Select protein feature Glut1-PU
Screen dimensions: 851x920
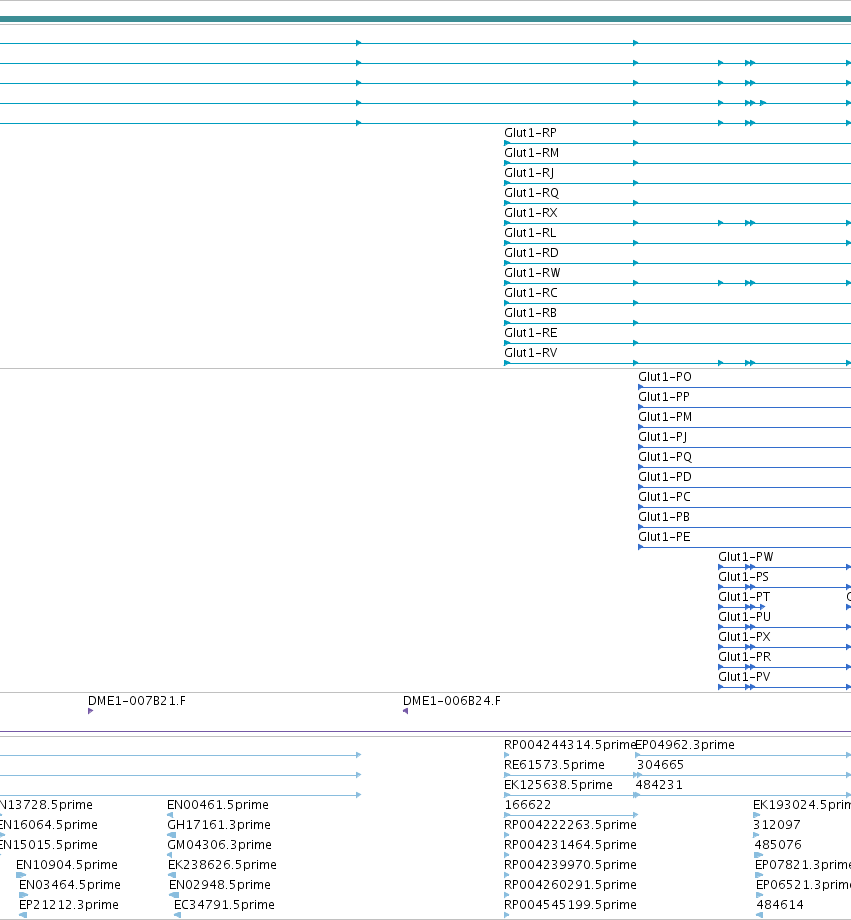click(x=745, y=616)
